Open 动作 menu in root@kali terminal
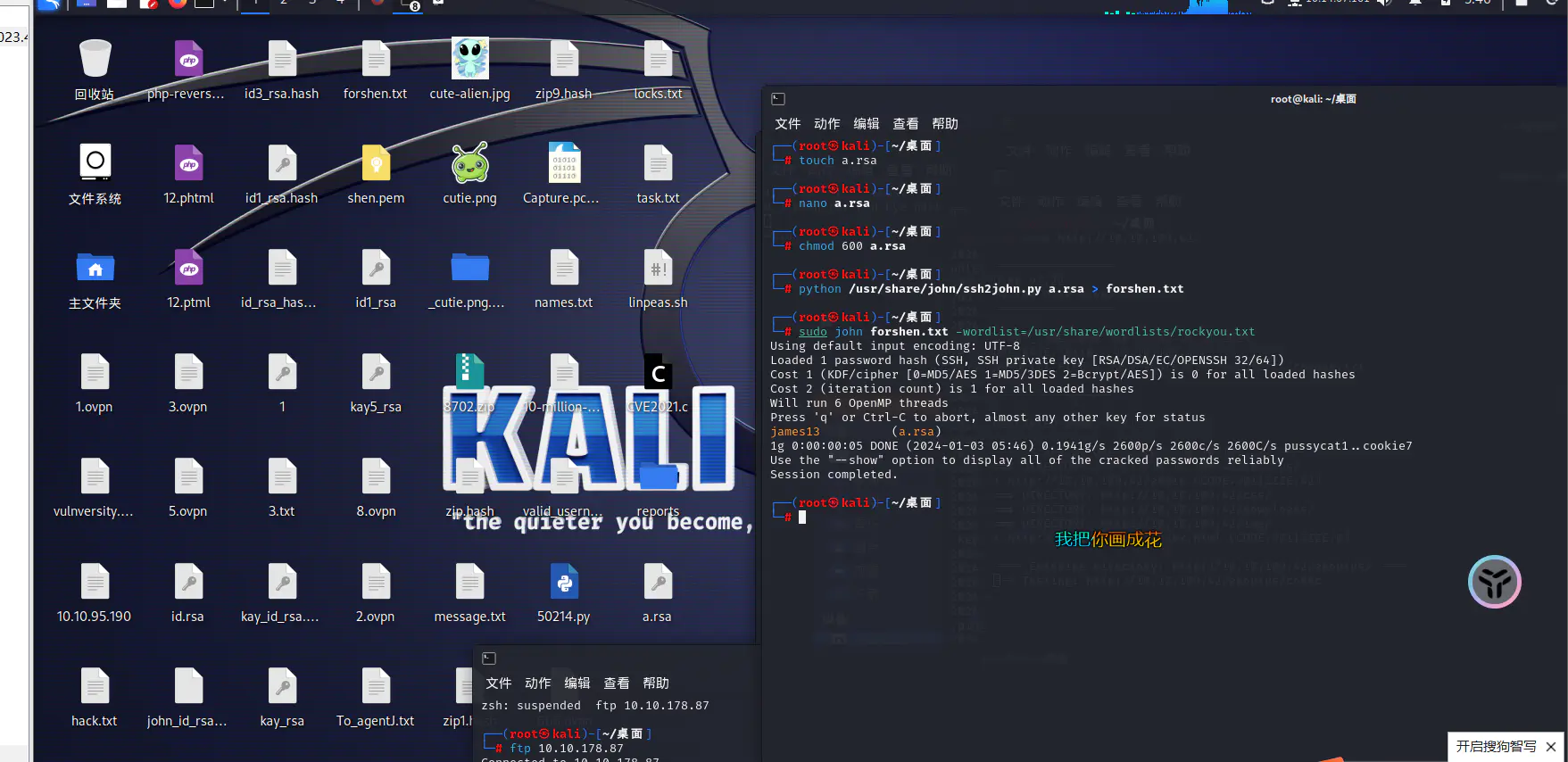Screen dimensions: 1568x762 (x=826, y=123)
